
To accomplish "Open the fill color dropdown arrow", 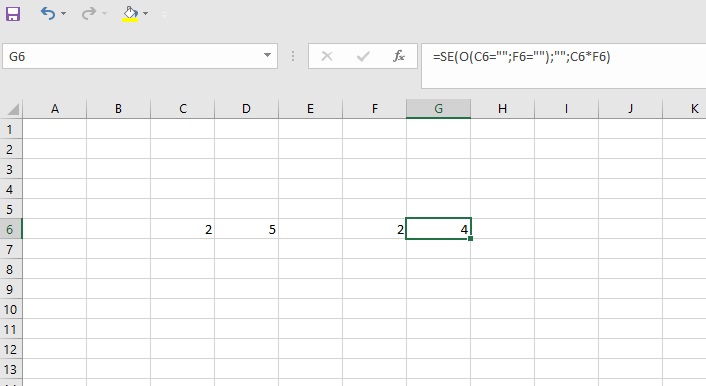I will pos(145,14).
